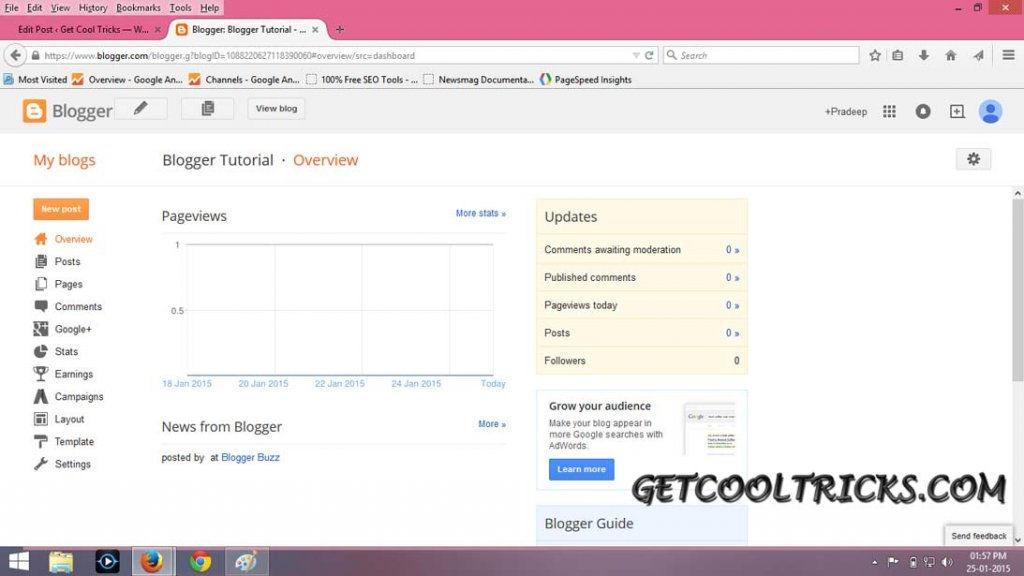Click the Learn more button
Image resolution: width=1024 pixels, height=576 pixels.
581,469
